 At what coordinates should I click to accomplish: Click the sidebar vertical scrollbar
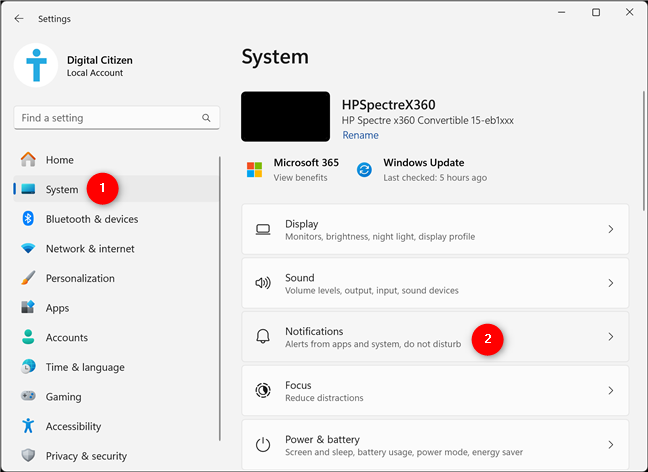click(220, 298)
